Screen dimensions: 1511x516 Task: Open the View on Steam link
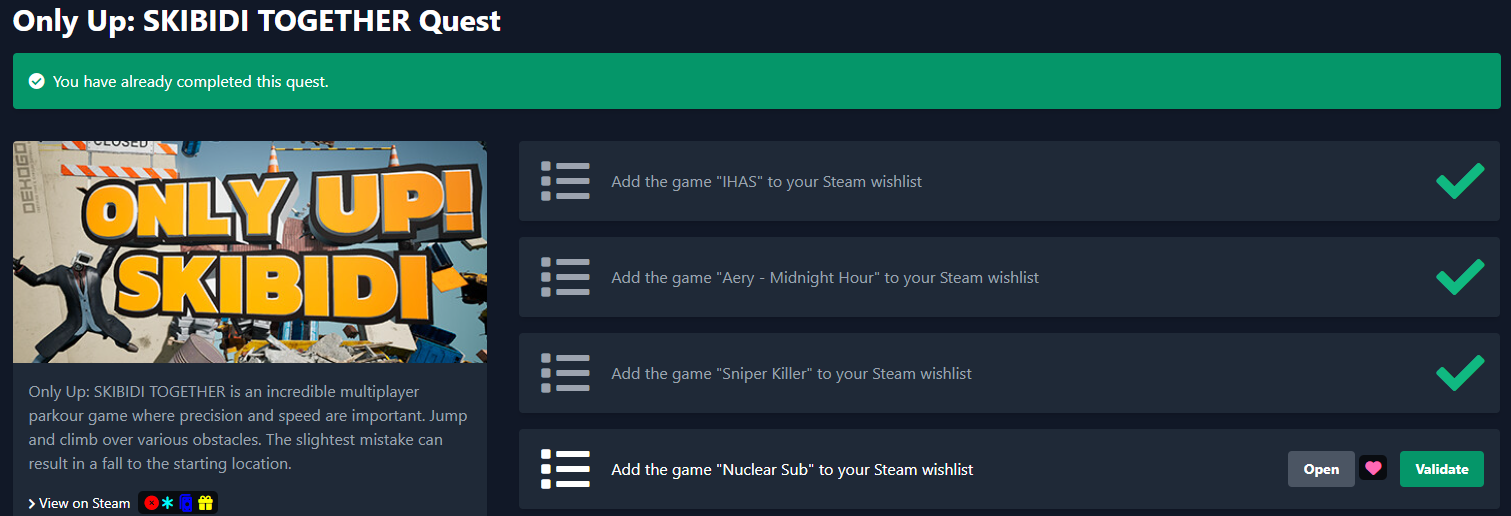pos(84,503)
